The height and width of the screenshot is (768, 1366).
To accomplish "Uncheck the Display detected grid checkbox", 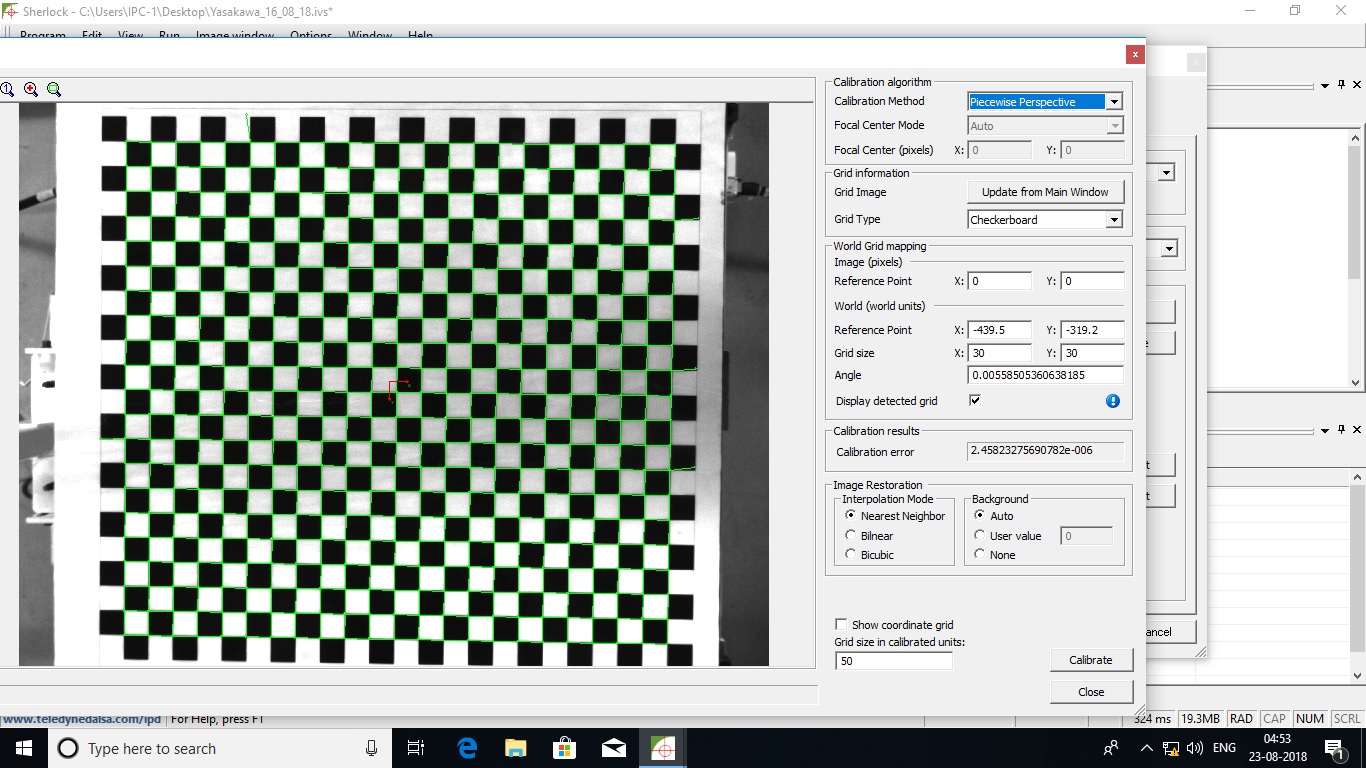I will click(975, 400).
